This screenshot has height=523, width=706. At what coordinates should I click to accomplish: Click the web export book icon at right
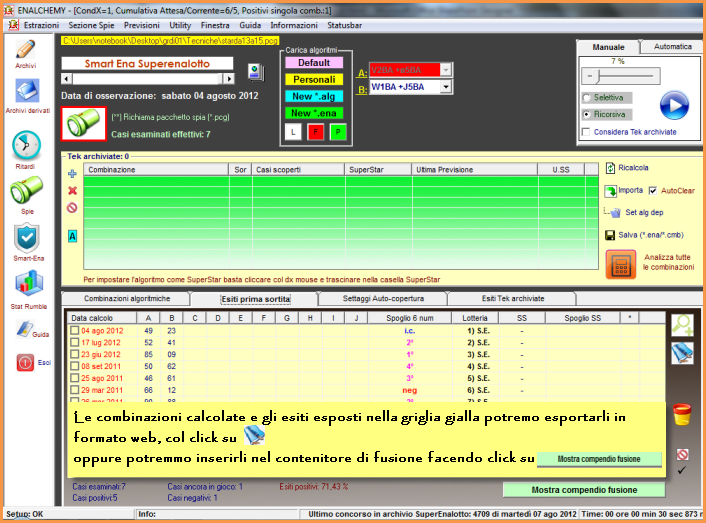point(682,353)
